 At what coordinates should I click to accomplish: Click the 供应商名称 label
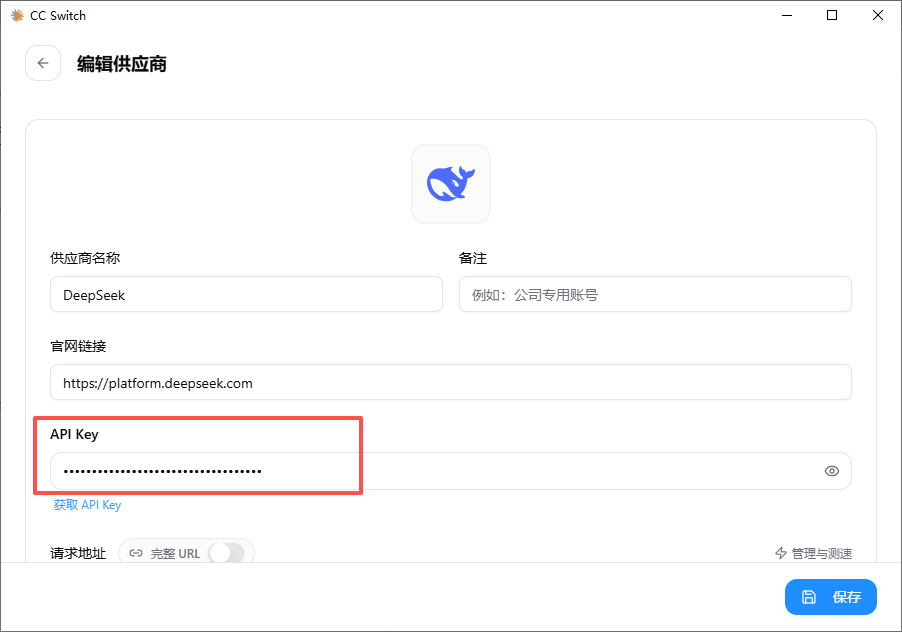click(x=85, y=258)
